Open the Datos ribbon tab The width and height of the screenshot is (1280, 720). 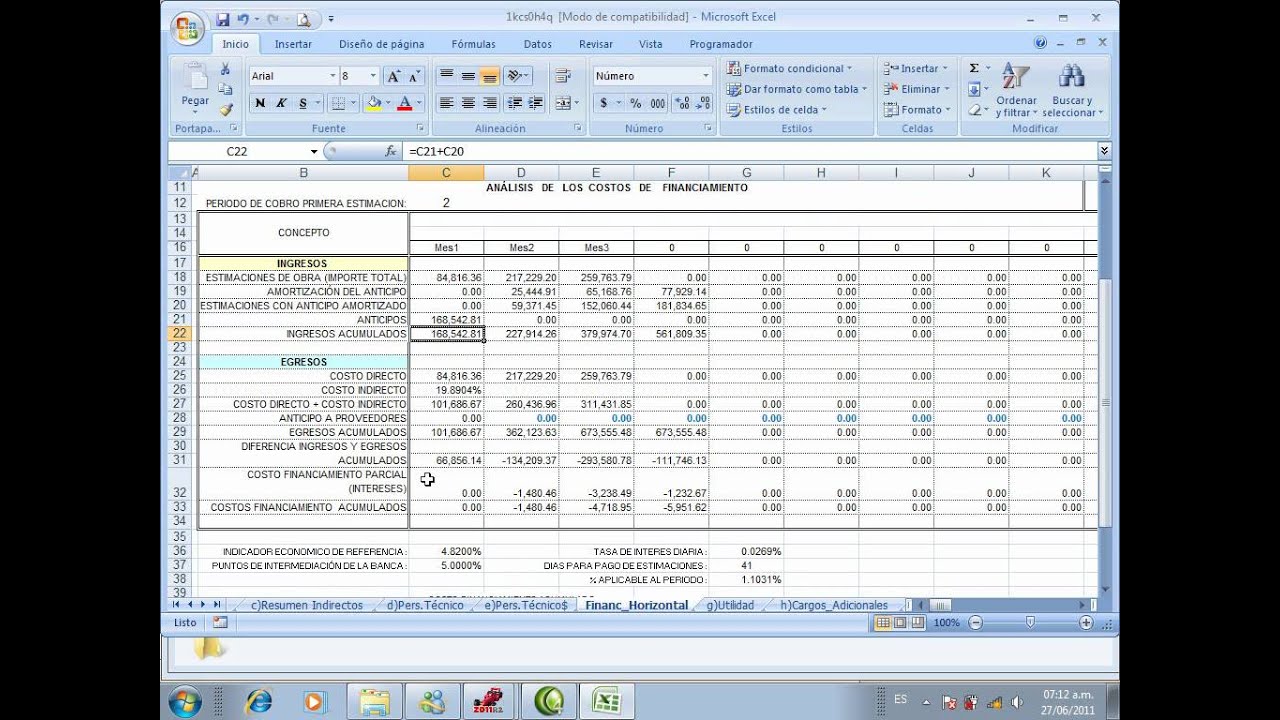tap(537, 44)
